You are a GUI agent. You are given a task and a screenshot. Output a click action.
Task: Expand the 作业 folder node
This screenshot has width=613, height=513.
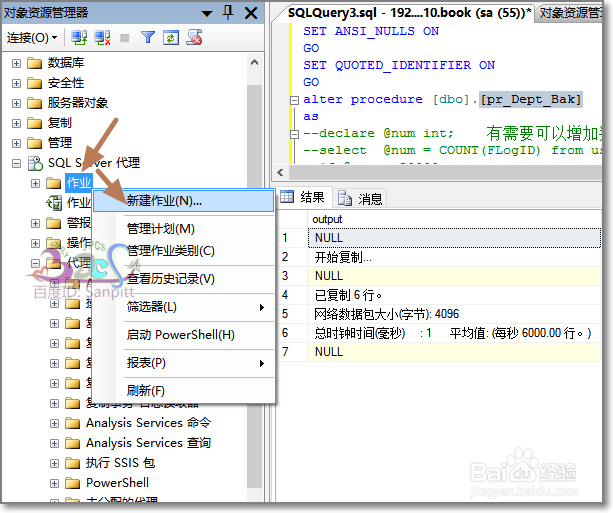[35, 183]
